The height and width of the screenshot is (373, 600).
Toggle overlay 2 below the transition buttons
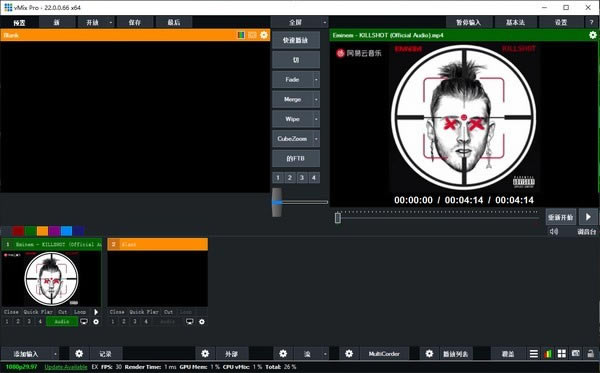[x=290, y=178]
